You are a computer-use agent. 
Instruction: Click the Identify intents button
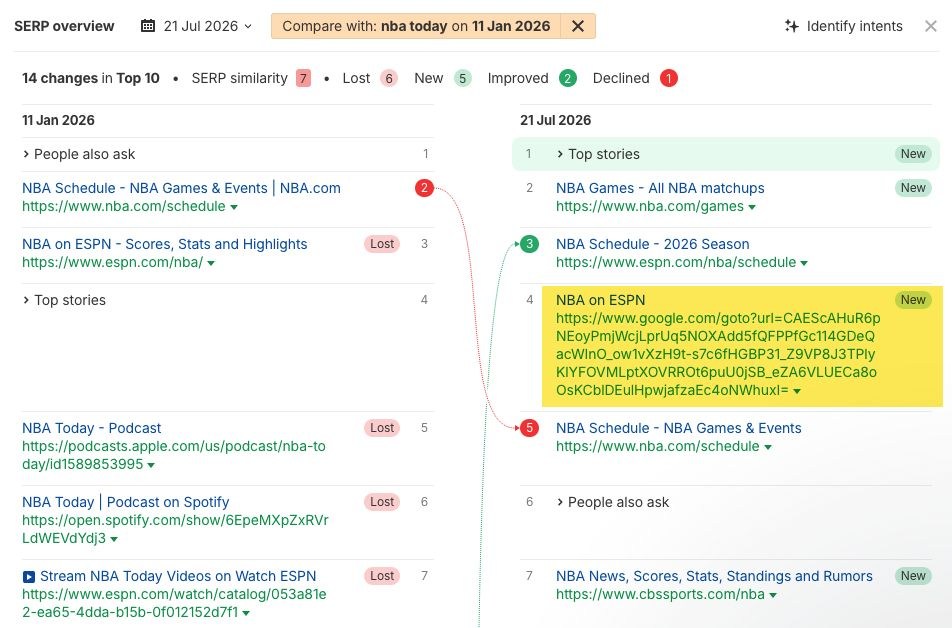point(844,26)
